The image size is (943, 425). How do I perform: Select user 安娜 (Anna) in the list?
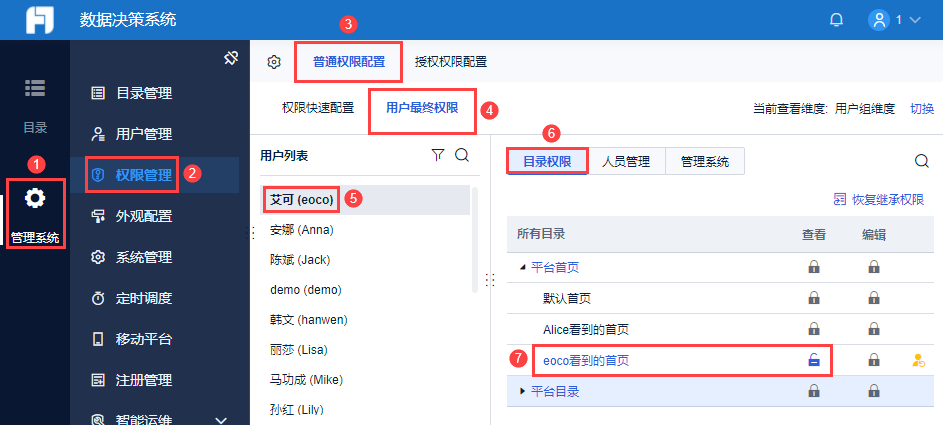[x=301, y=230]
